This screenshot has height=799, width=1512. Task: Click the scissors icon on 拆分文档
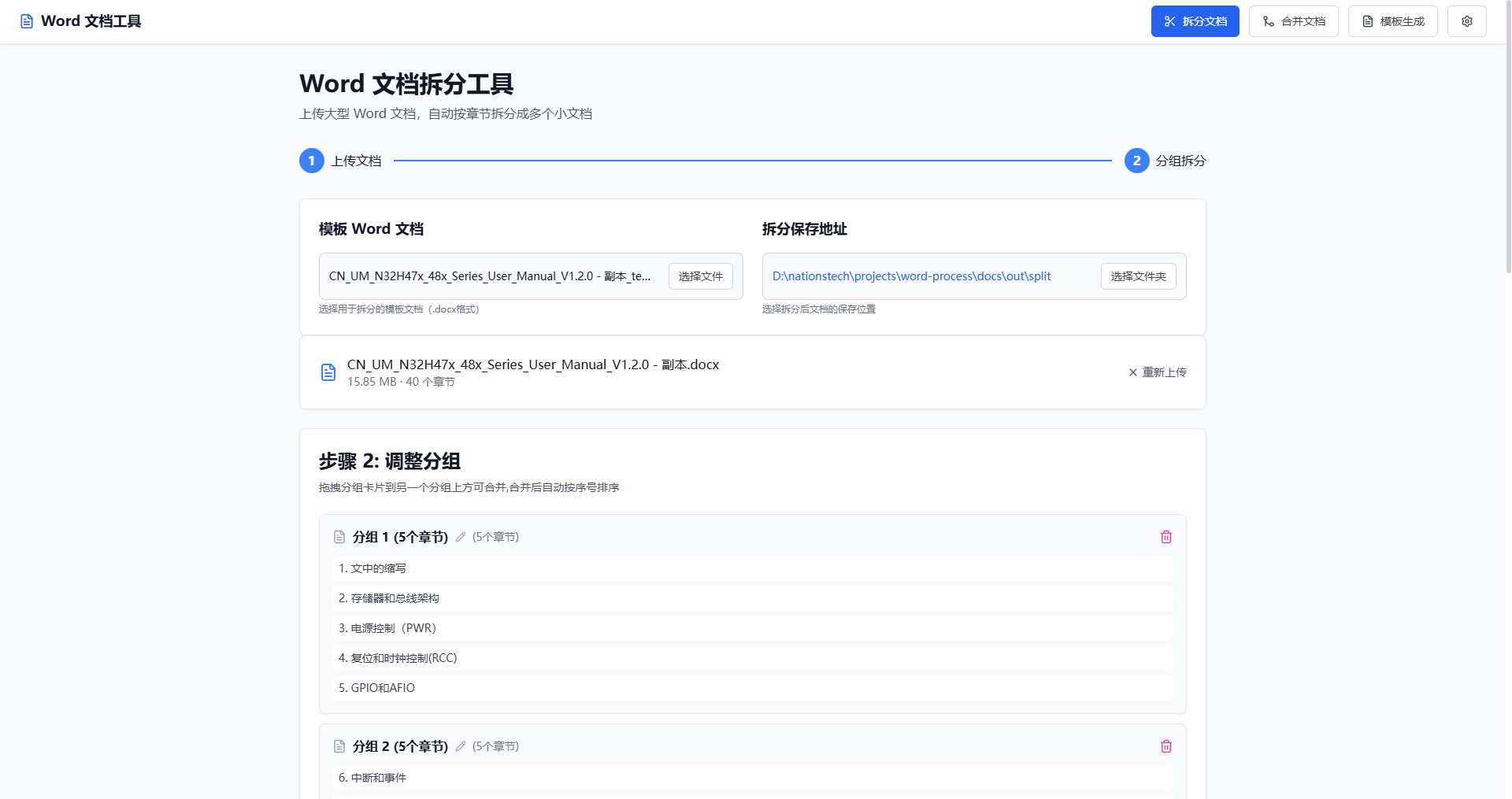point(1169,21)
